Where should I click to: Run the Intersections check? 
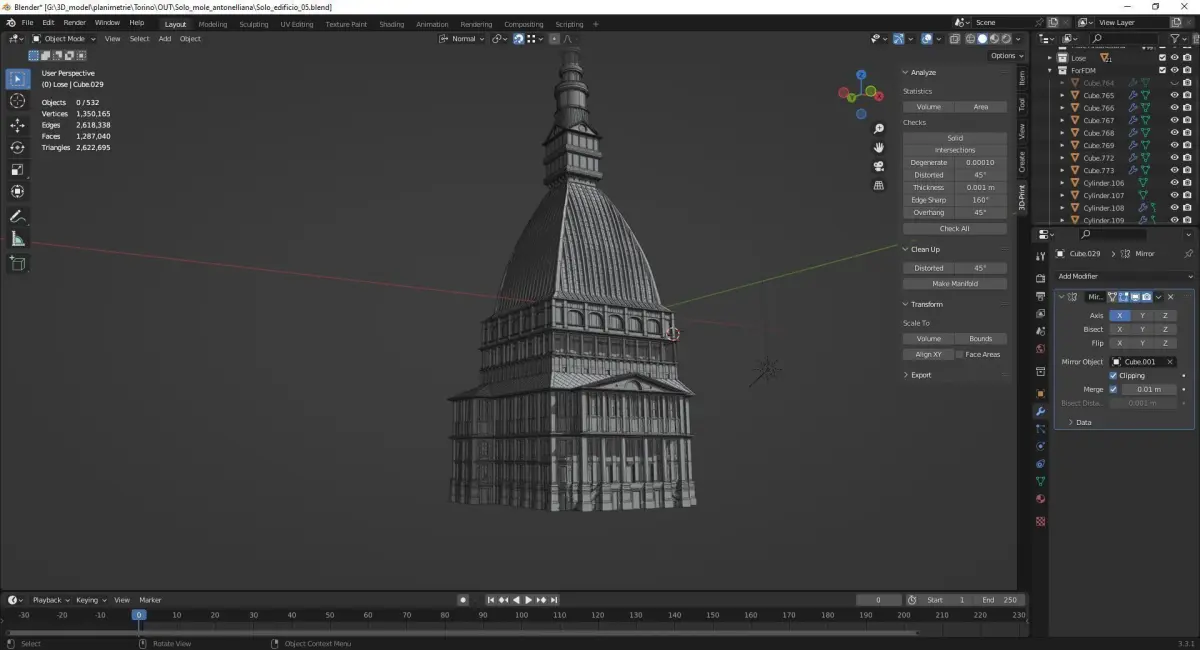coord(955,150)
